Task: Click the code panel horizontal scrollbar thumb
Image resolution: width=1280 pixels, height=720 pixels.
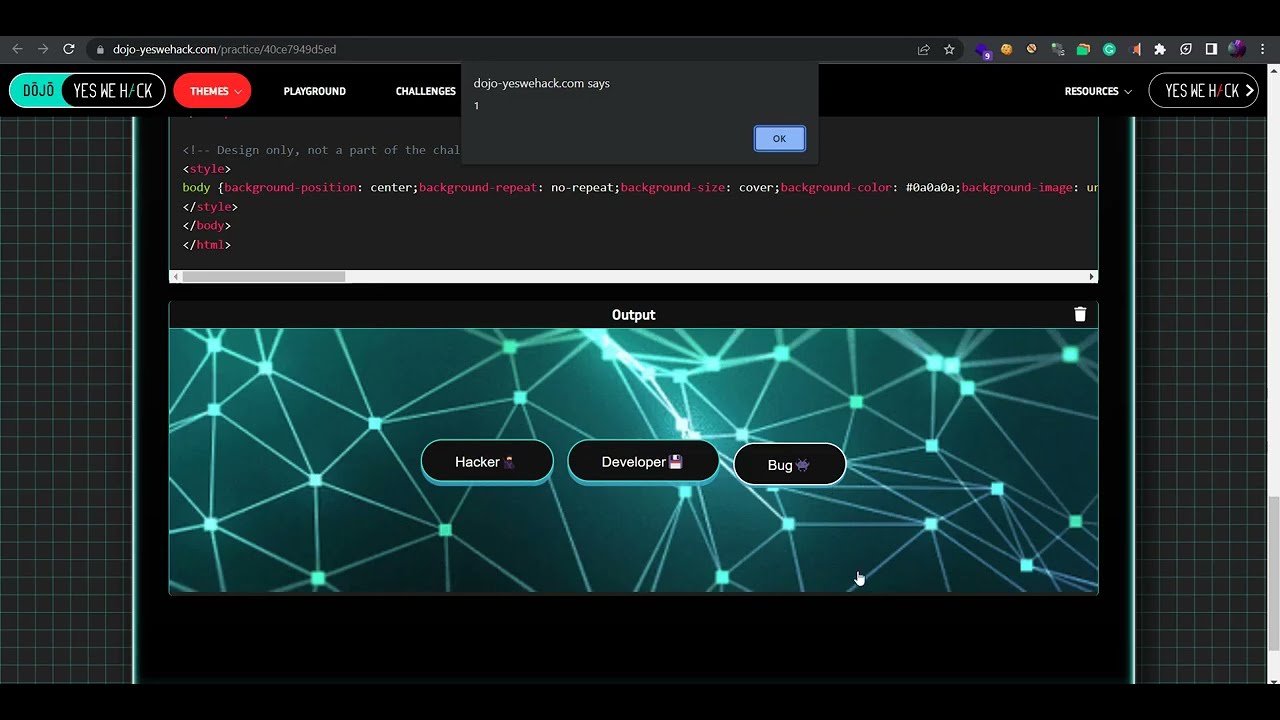Action: pyautogui.click(x=264, y=277)
